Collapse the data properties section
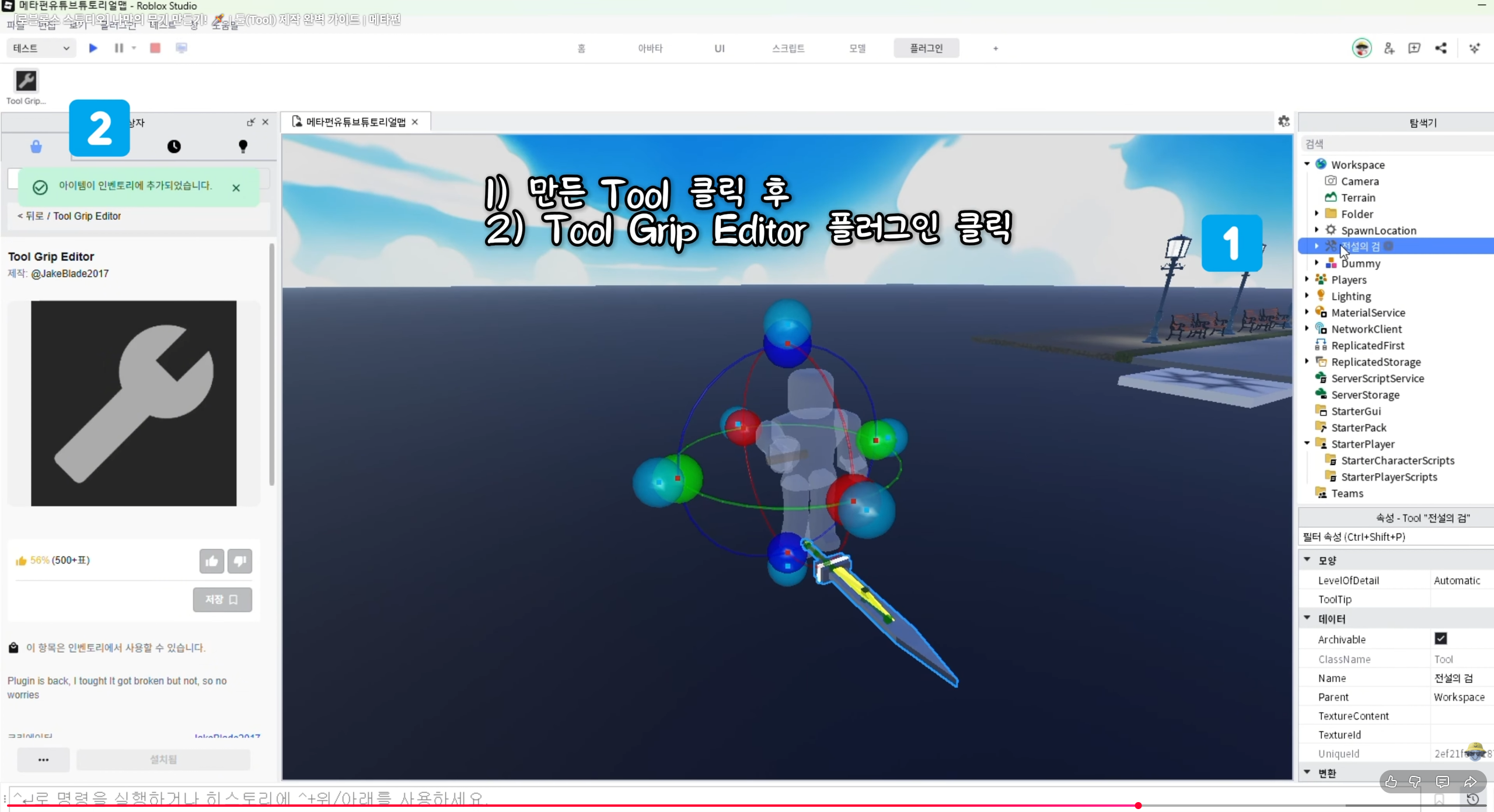 [x=1307, y=618]
